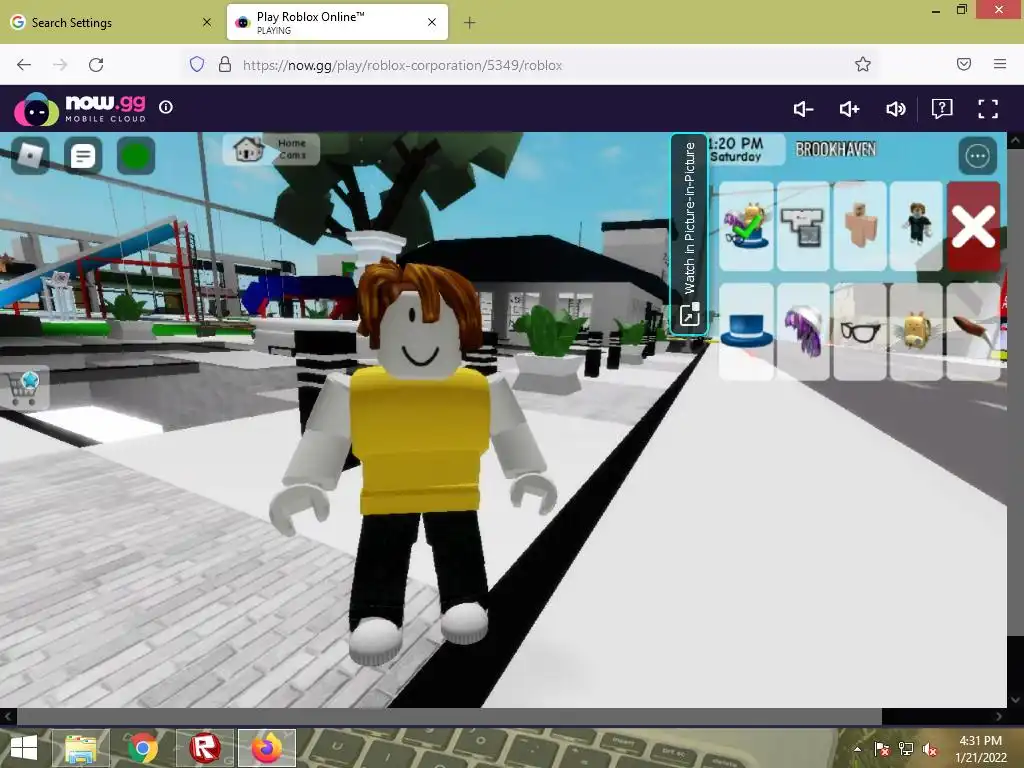Enter fullscreen with now.gg expand icon
Image resolution: width=1024 pixels, height=768 pixels.
[987, 109]
